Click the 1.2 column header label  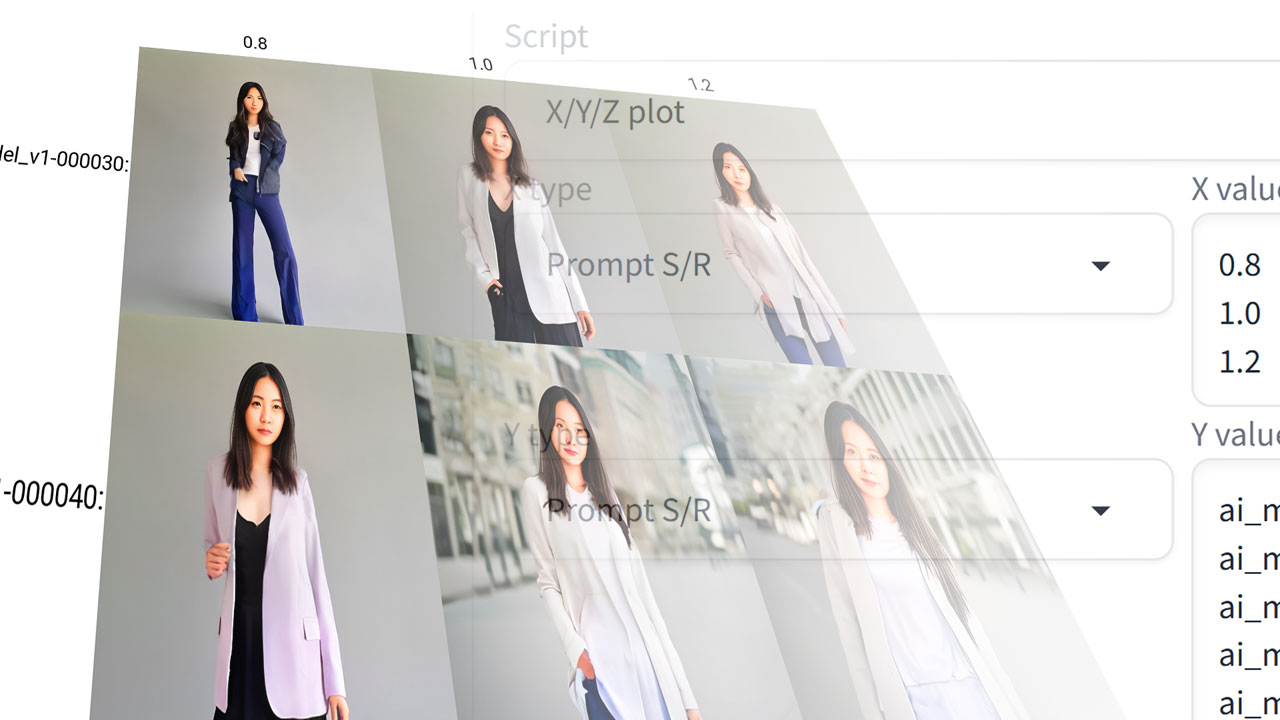pos(700,84)
